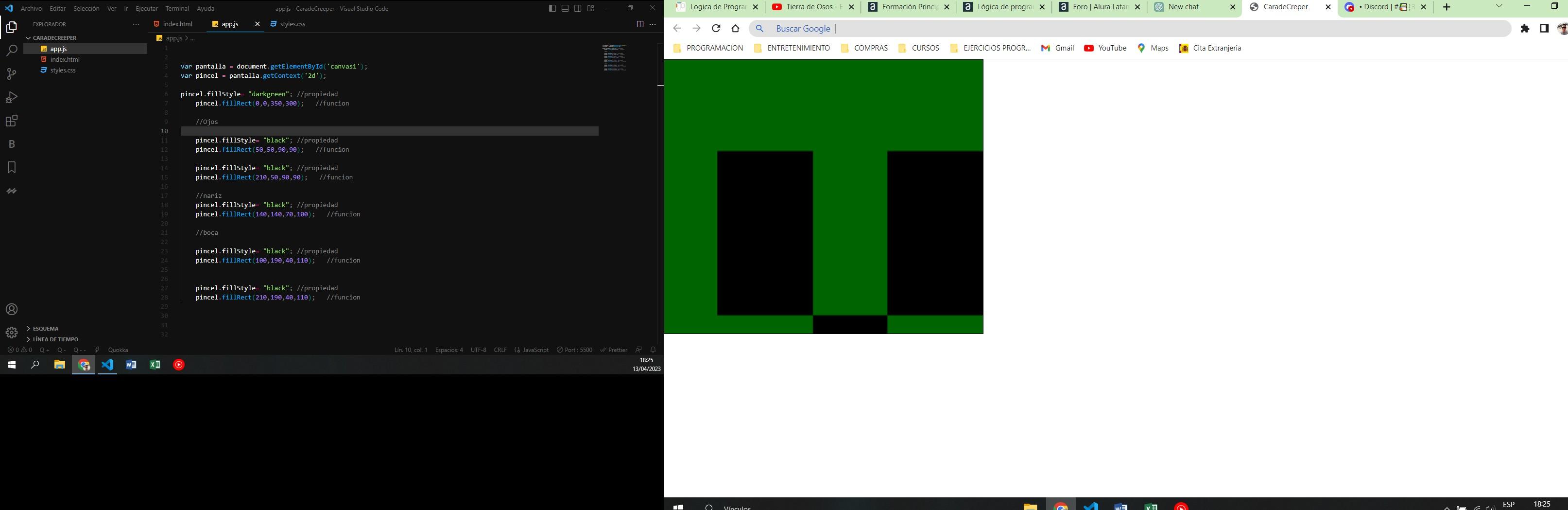Open the Search view in VS Code
1568x510 pixels.
(x=12, y=51)
